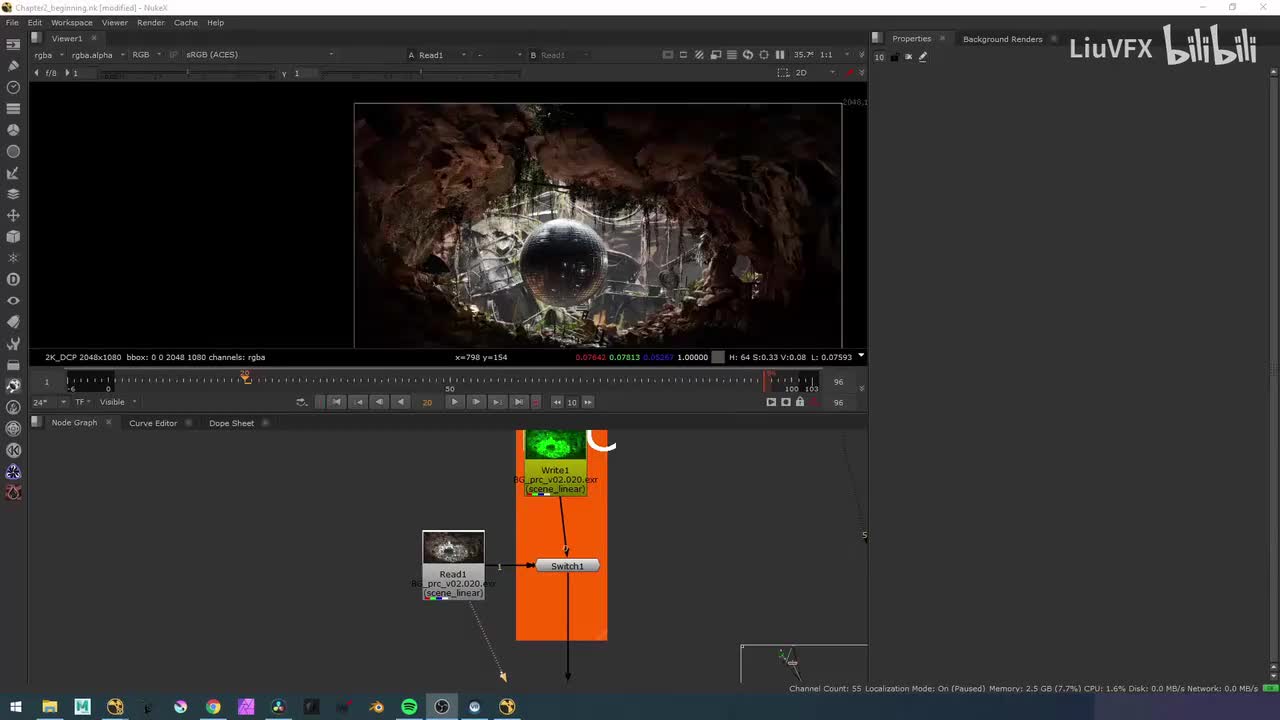This screenshot has width=1280, height=720.
Task: Click the Spotify icon in the taskbar
Action: point(409,707)
